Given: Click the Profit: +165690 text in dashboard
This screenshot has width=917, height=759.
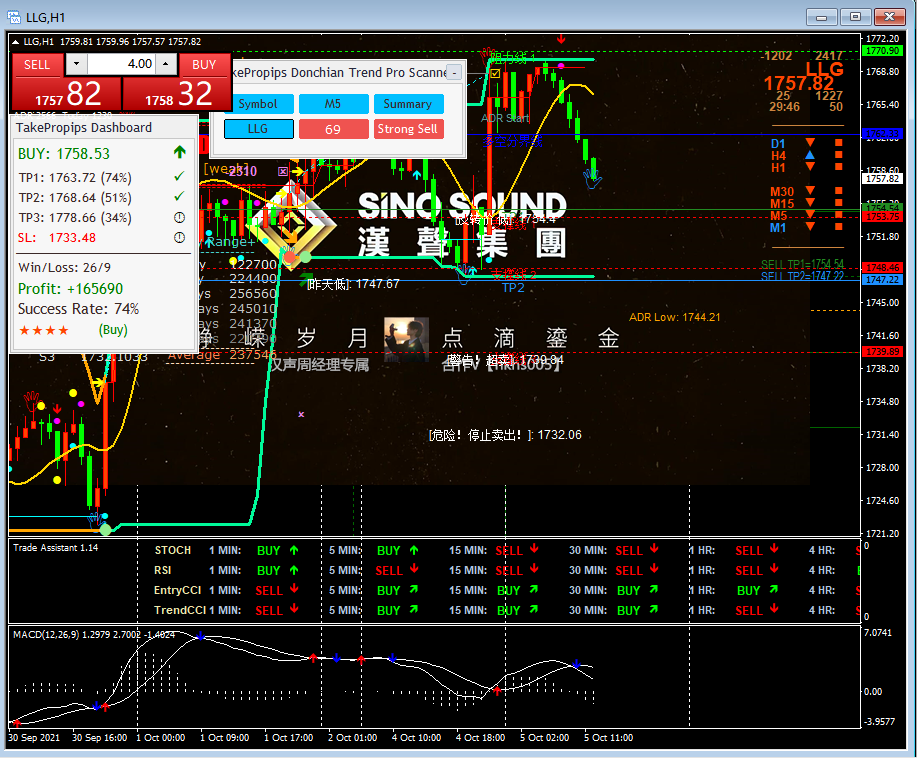Looking at the screenshot, I should pyautogui.click(x=70, y=289).
